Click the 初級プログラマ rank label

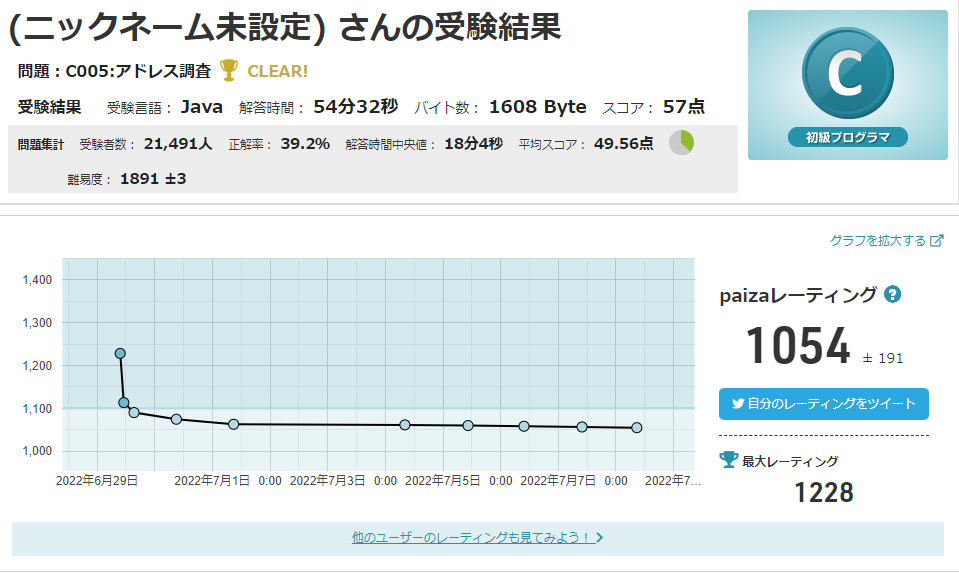pyautogui.click(x=847, y=137)
